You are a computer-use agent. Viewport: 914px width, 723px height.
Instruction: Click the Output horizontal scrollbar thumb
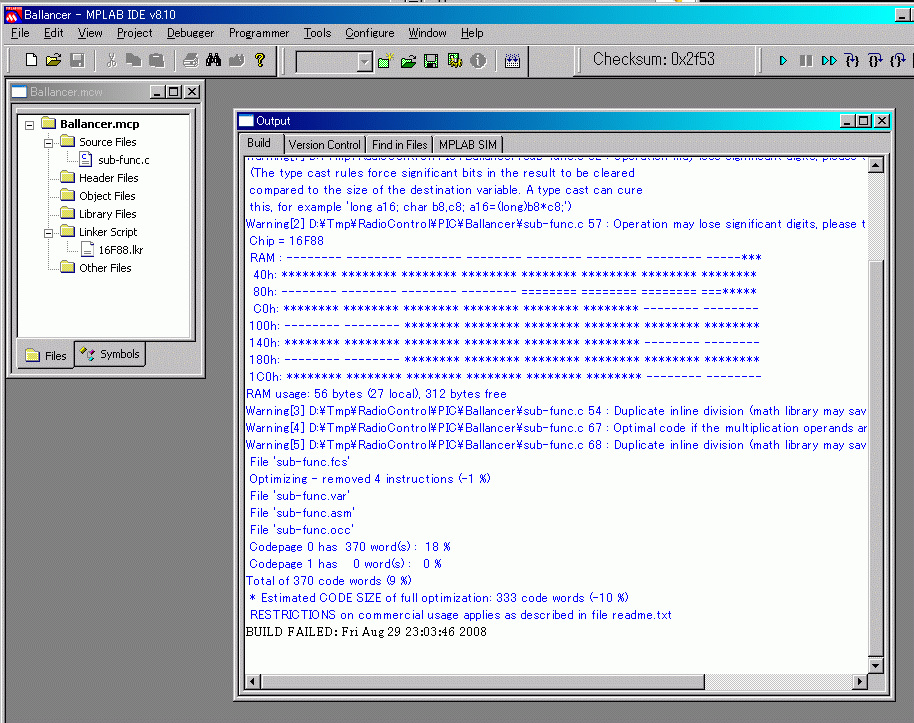click(483, 681)
